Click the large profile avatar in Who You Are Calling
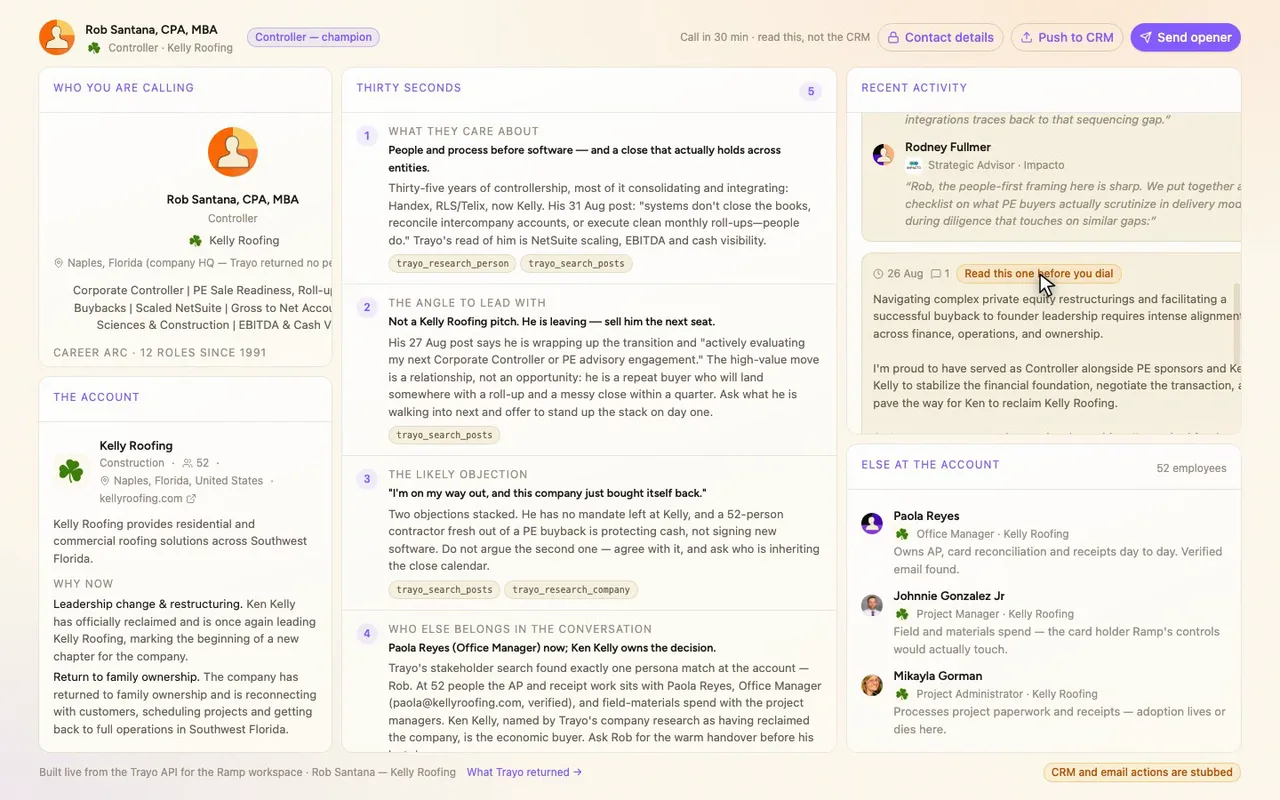This screenshot has width=1280, height=800. [x=233, y=152]
